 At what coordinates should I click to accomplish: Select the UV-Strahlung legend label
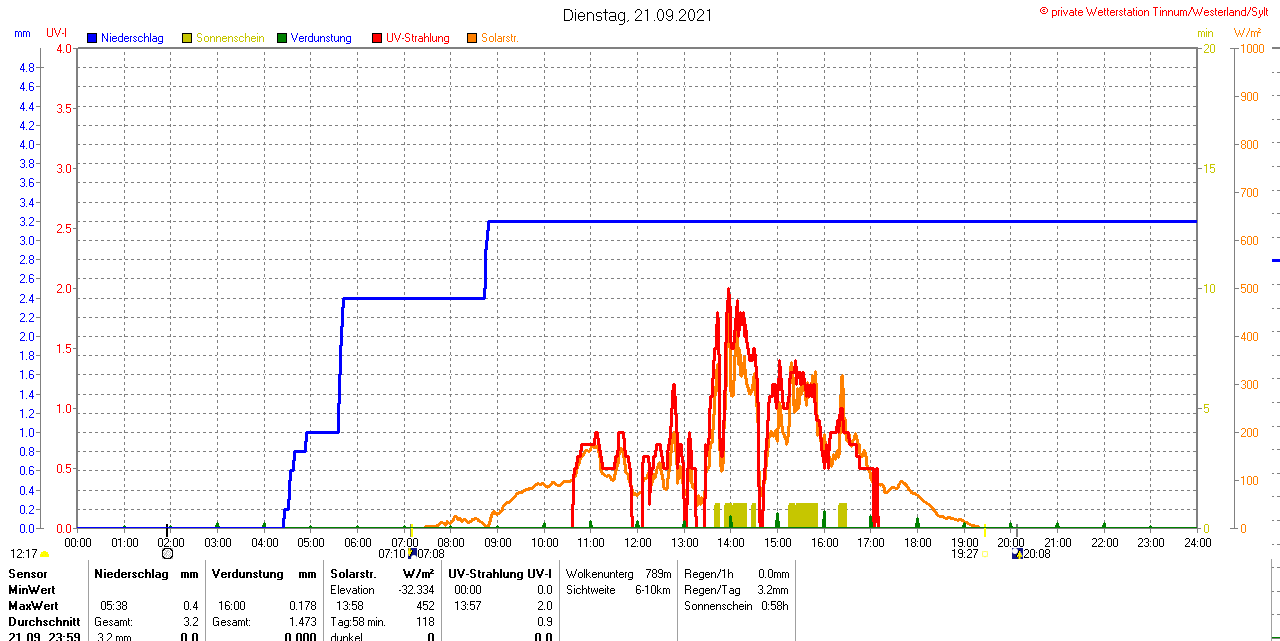(417, 38)
